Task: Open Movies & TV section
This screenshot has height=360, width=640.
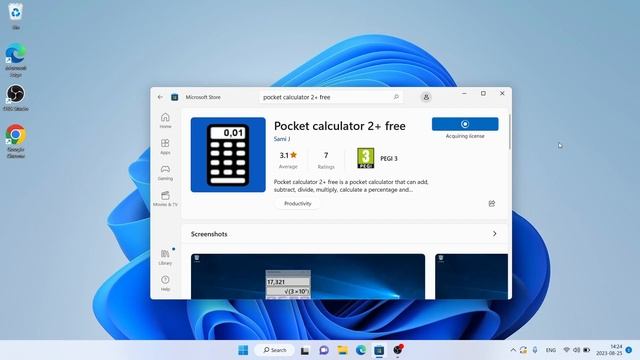Action: tap(165, 199)
